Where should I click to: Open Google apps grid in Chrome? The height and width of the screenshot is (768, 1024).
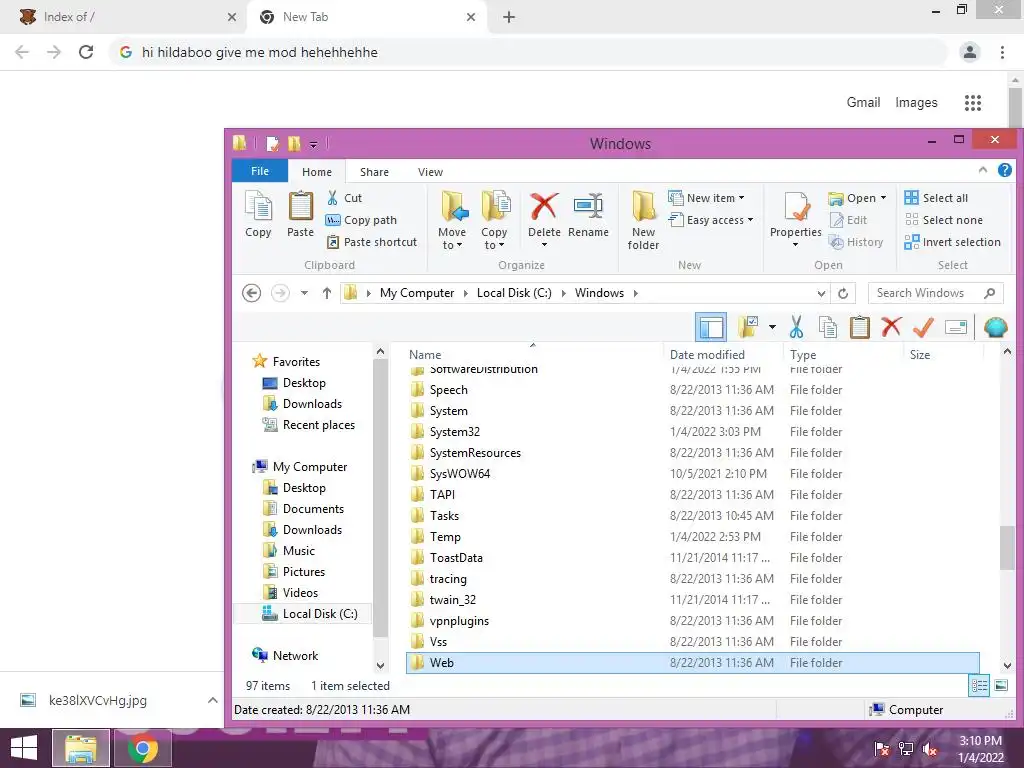(973, 103)
